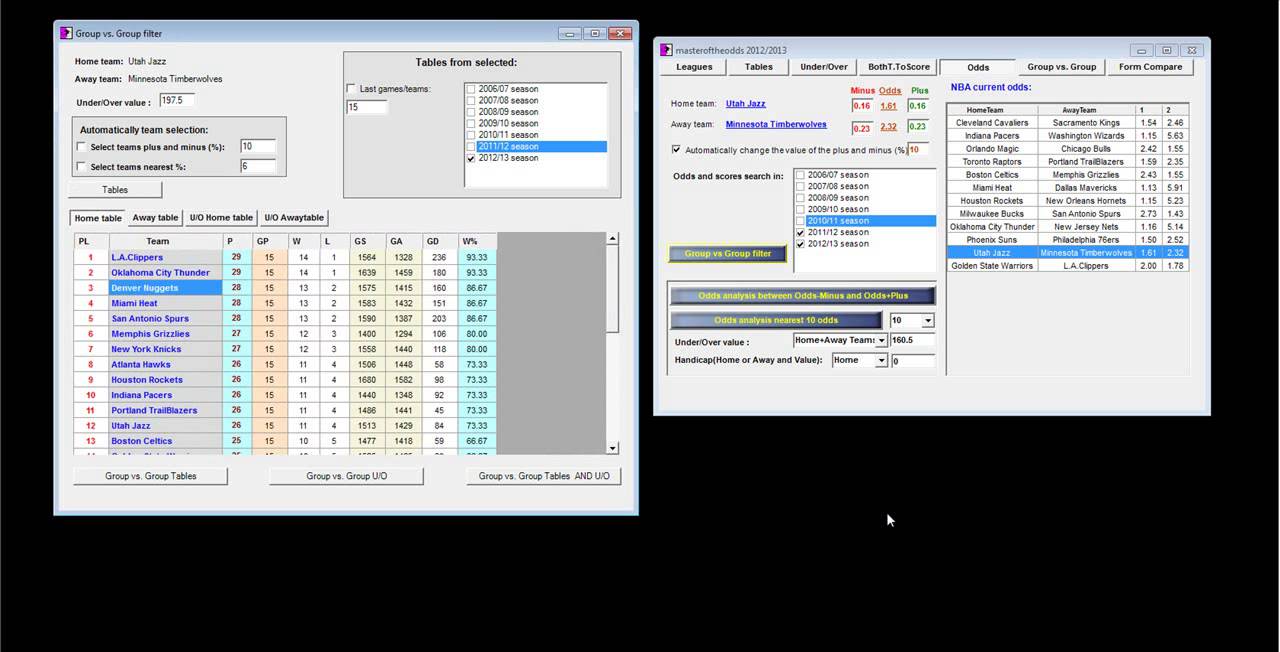Image resolution: width=1280 pixels, height=652 pixels.
Task: Click the scroll down arrow of team table
Action: [613, 448]
